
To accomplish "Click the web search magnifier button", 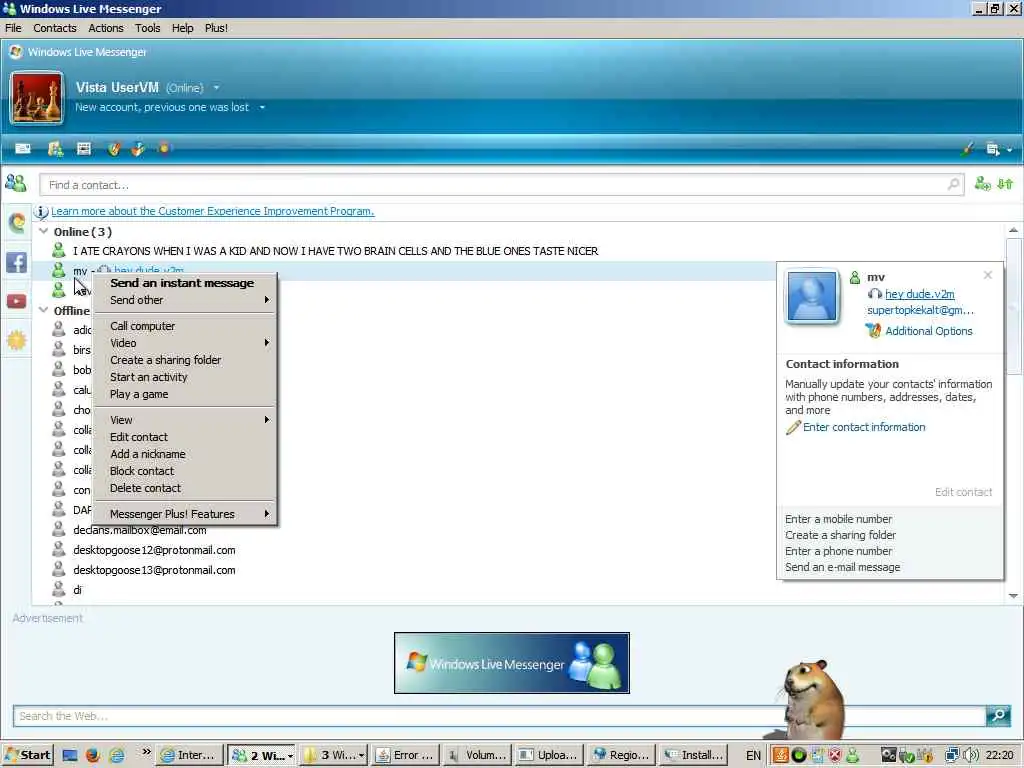I will [999, 716].
